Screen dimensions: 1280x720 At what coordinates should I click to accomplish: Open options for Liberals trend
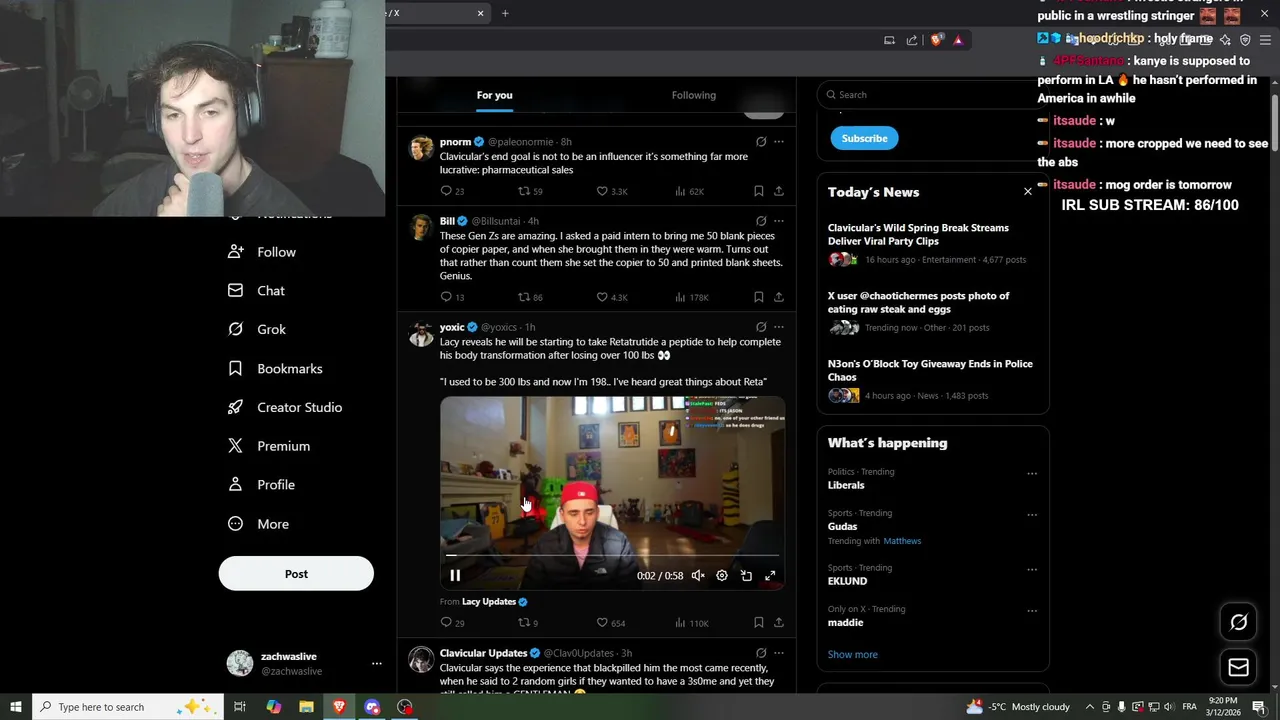tap(1032, 474)
